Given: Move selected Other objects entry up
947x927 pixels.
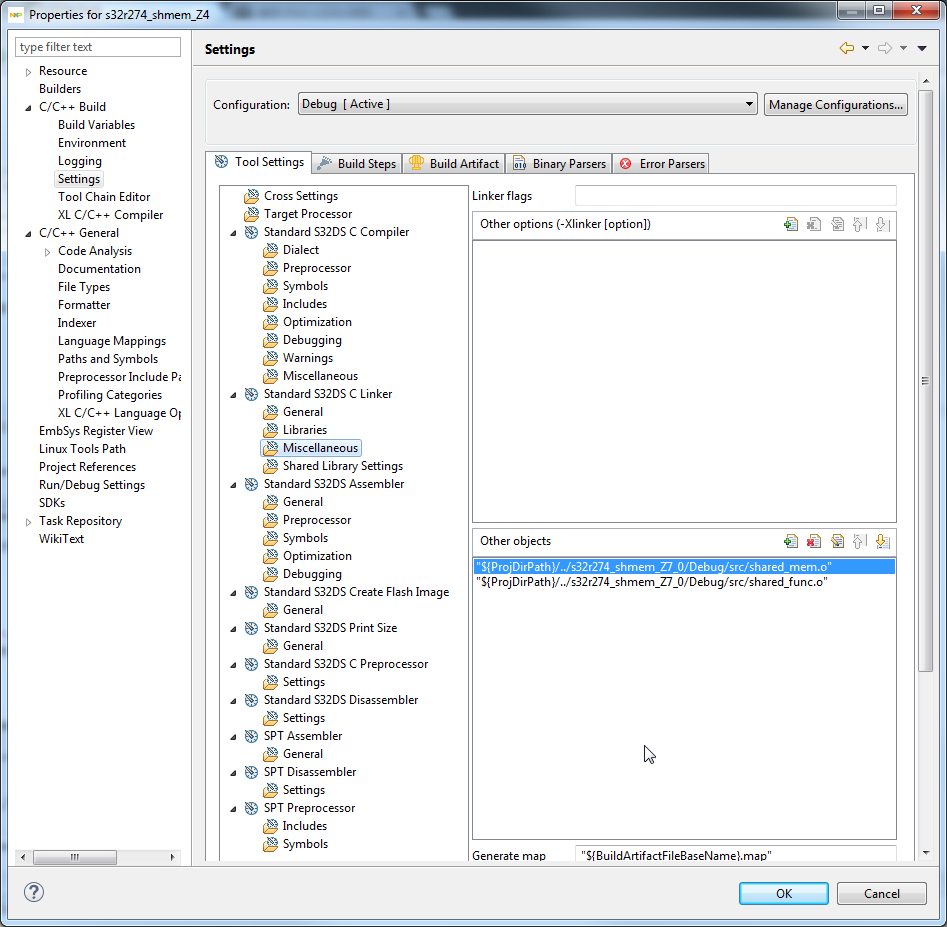Looking at the screenshot, I should point(859,541).
